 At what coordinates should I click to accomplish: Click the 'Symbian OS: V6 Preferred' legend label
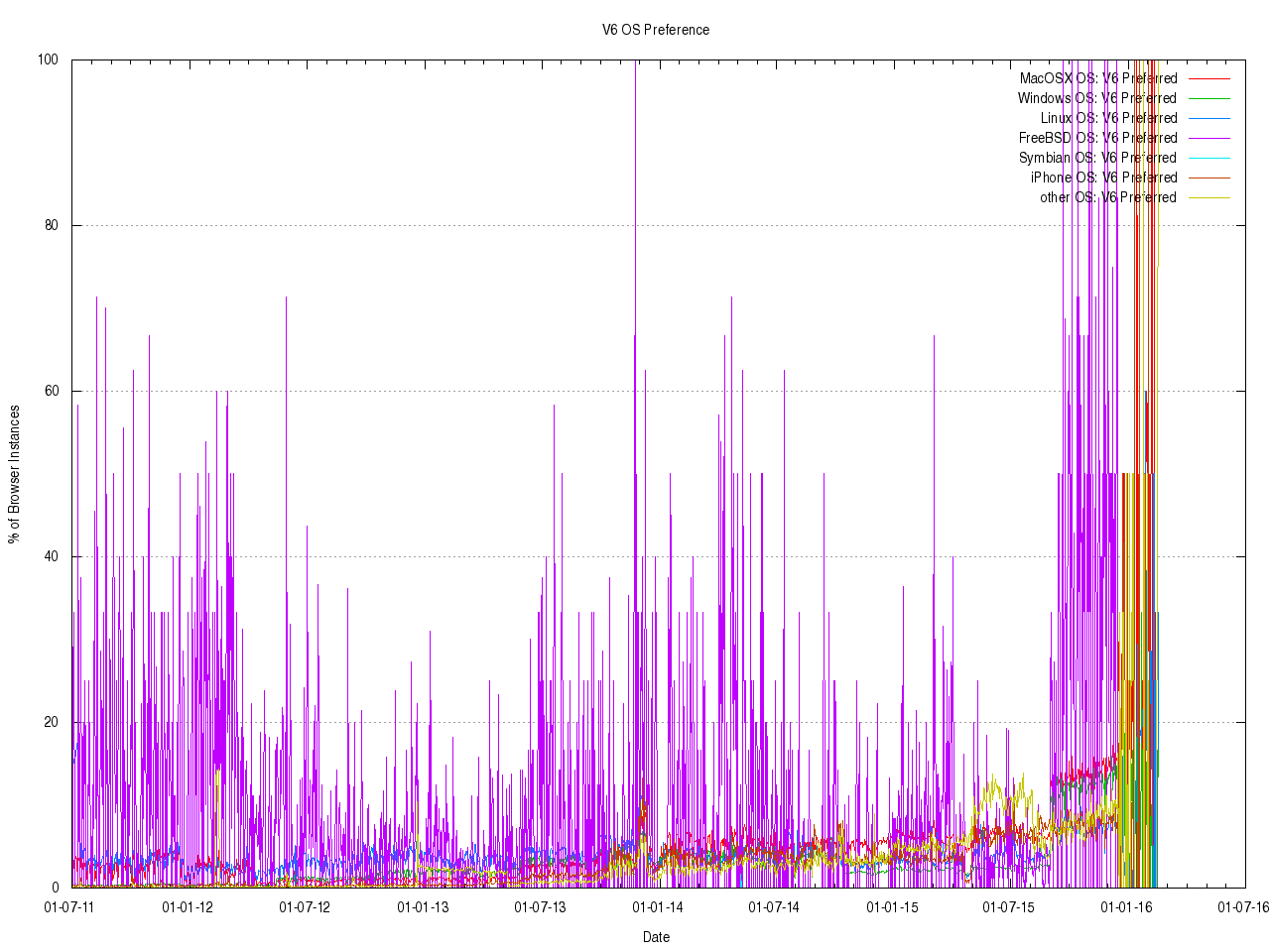1097,158
